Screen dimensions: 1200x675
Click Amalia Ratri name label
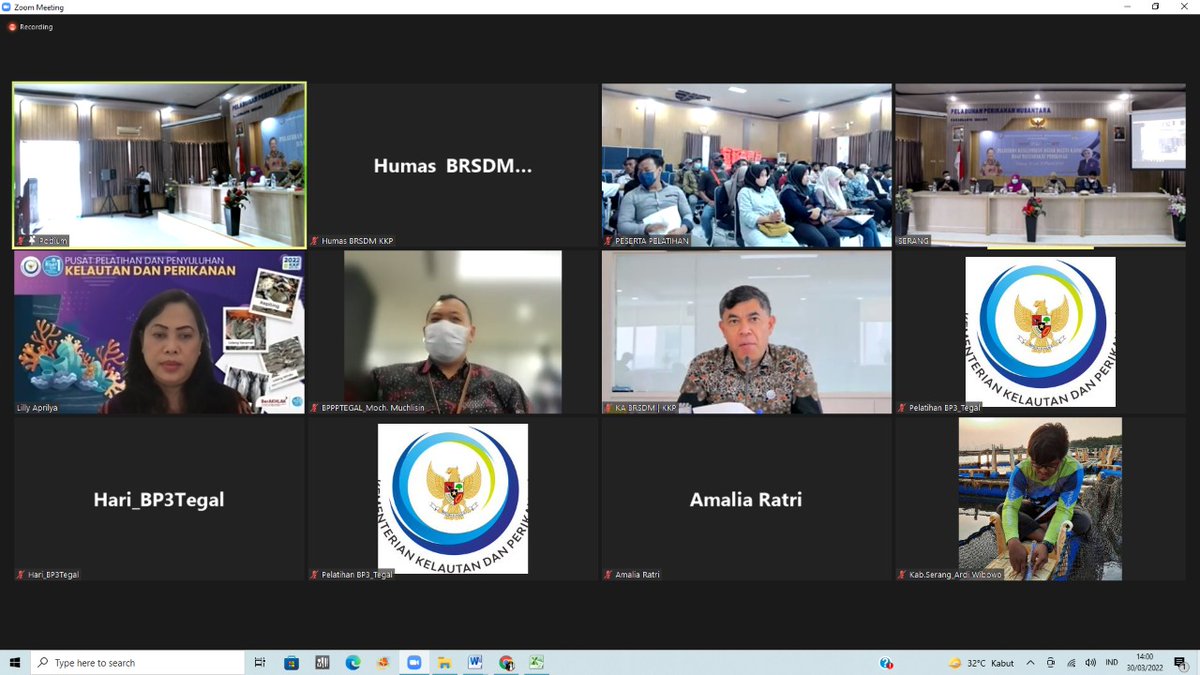(x=638, y=575)
